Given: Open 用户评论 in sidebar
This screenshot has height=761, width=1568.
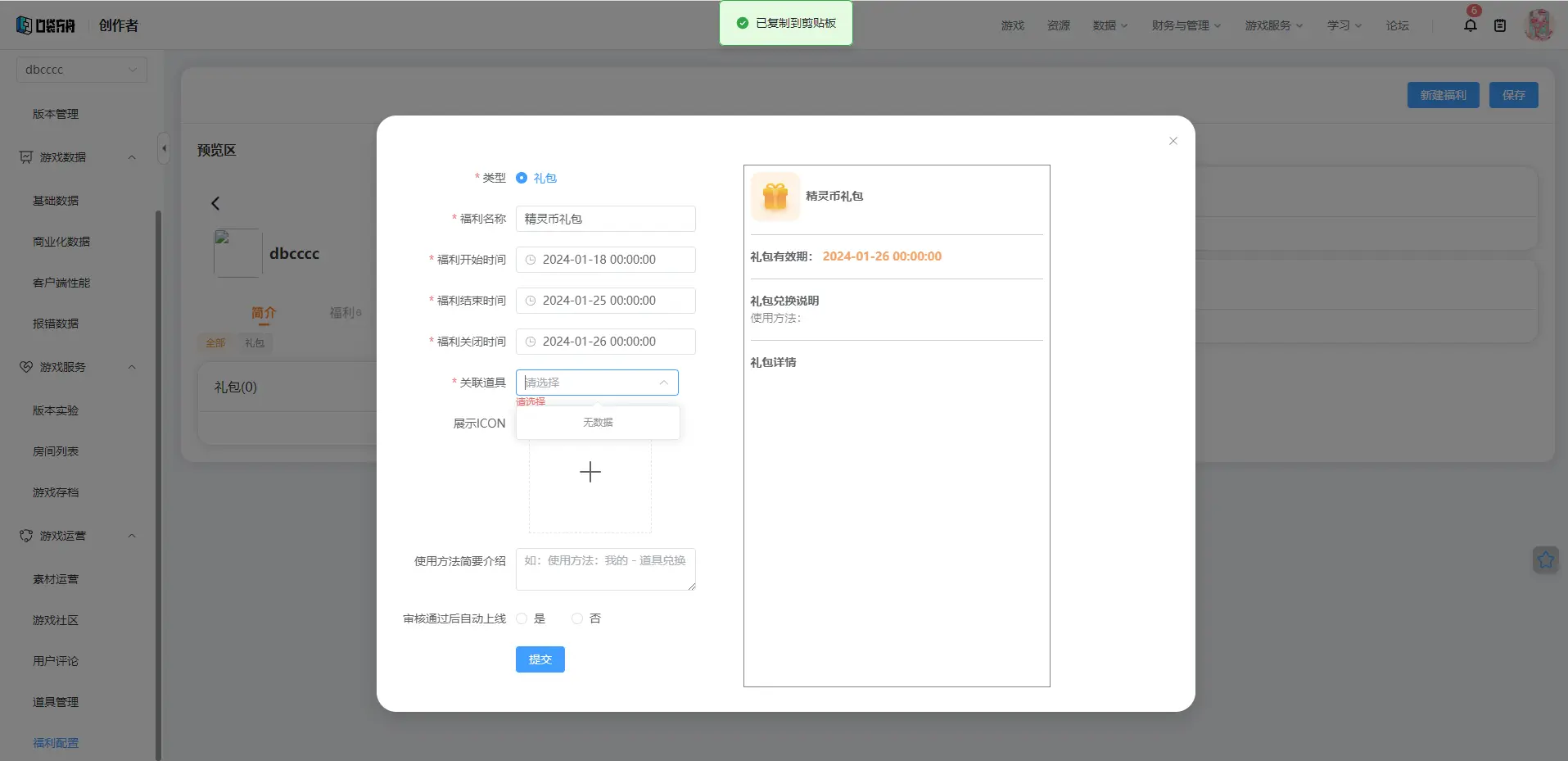Looking at the screenshot, I should click(x=56, y=661).
